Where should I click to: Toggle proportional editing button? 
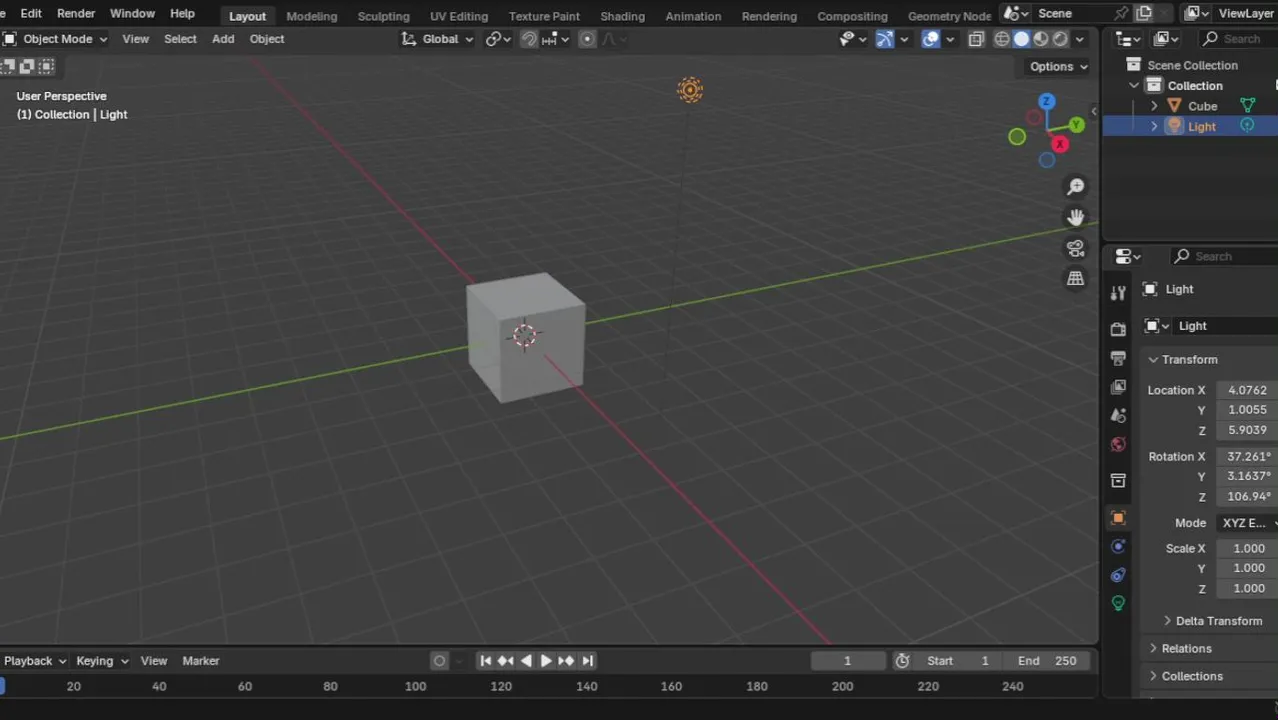click(587, 39)
